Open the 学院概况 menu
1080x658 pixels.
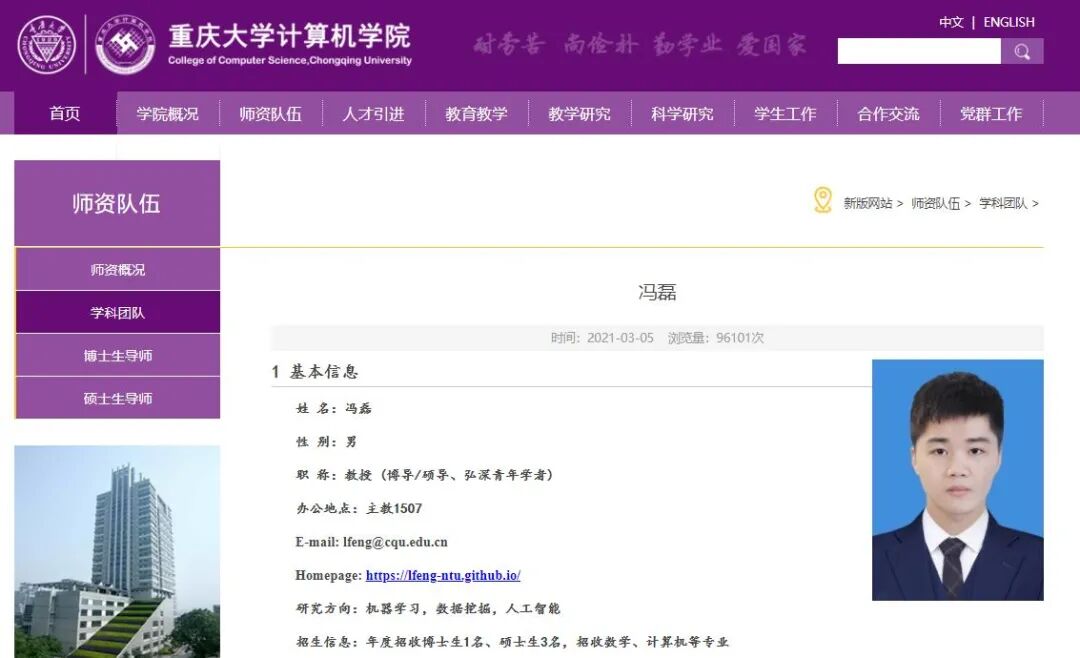pos(167,114)
